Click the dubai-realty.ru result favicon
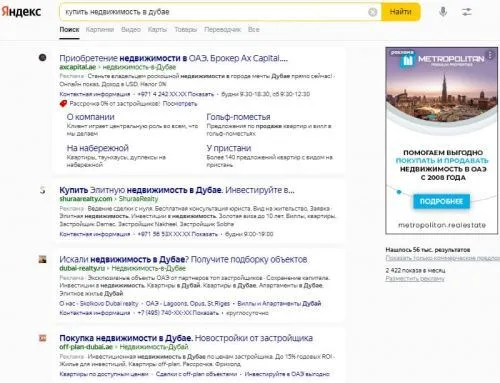500x383 pixels. point(42,259)
